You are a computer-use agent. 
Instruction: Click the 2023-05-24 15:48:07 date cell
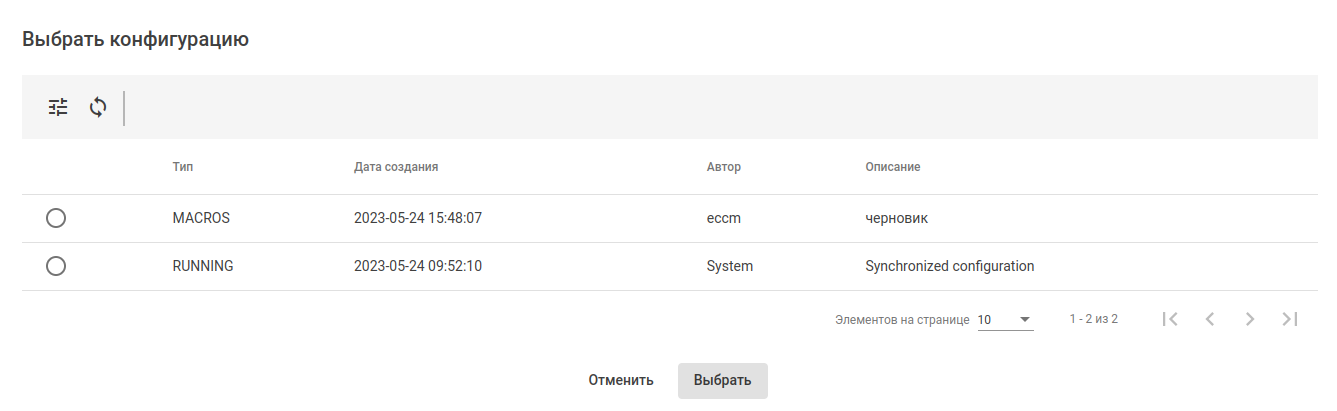click(418, 218)
